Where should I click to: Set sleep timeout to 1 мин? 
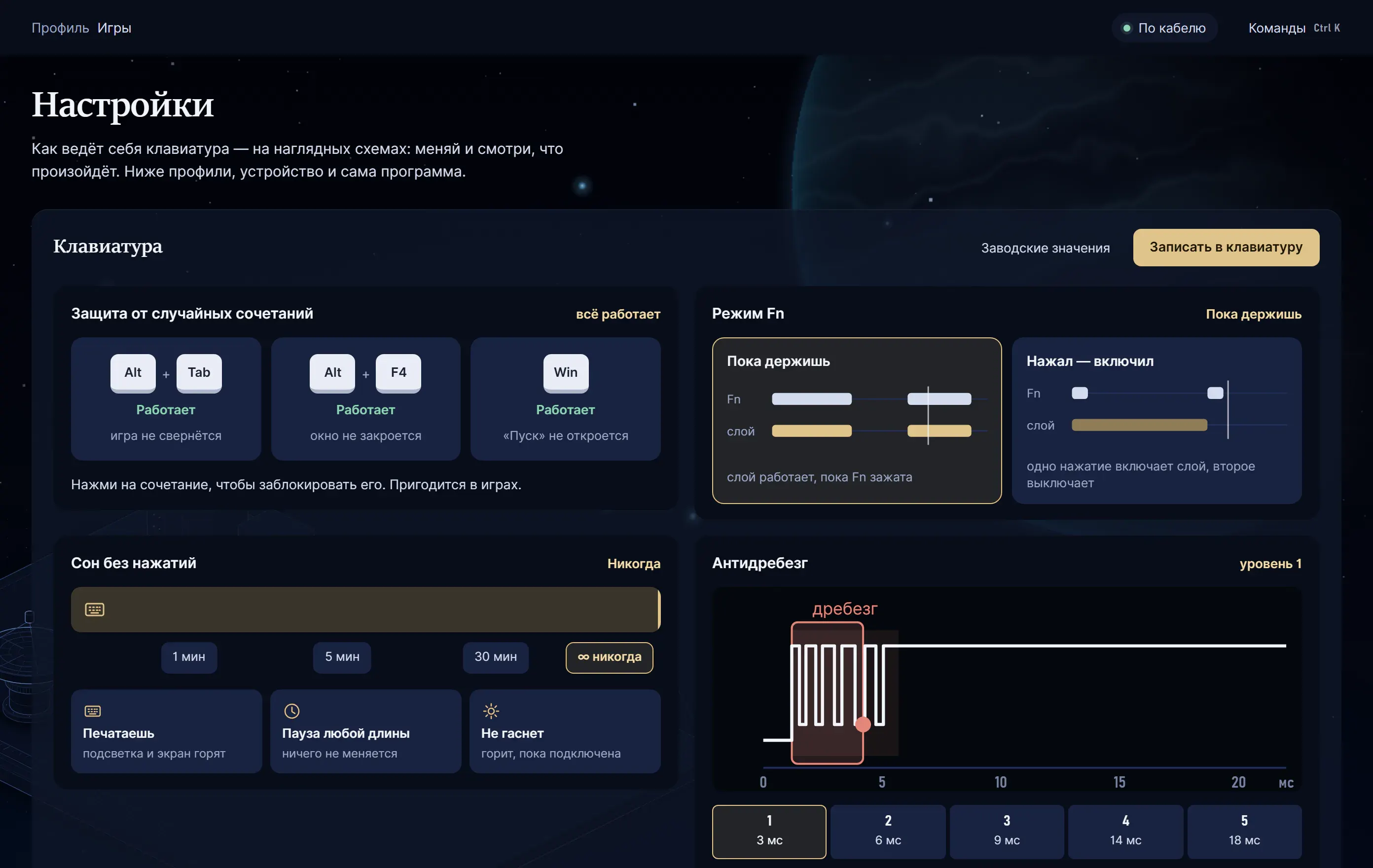coord(189,657)
